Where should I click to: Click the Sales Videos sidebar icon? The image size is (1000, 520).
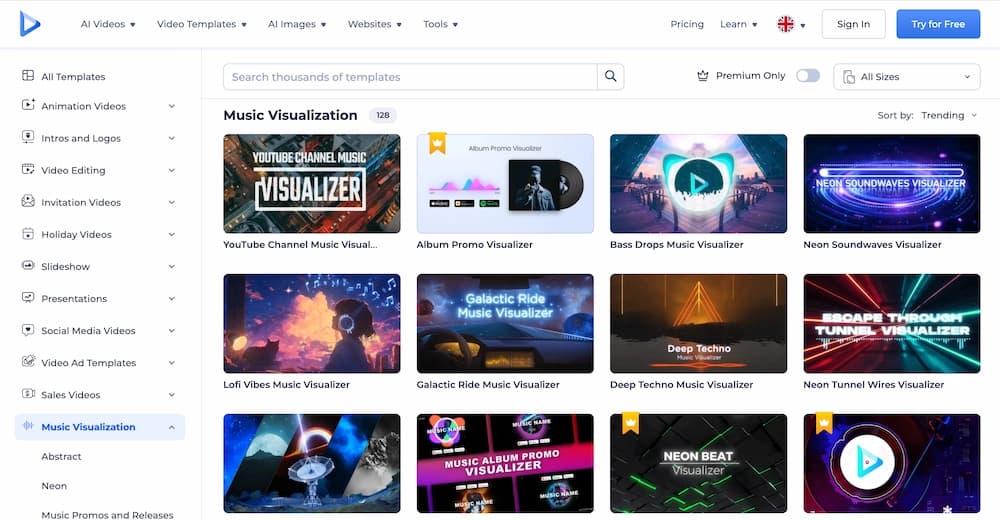[28, 394]
